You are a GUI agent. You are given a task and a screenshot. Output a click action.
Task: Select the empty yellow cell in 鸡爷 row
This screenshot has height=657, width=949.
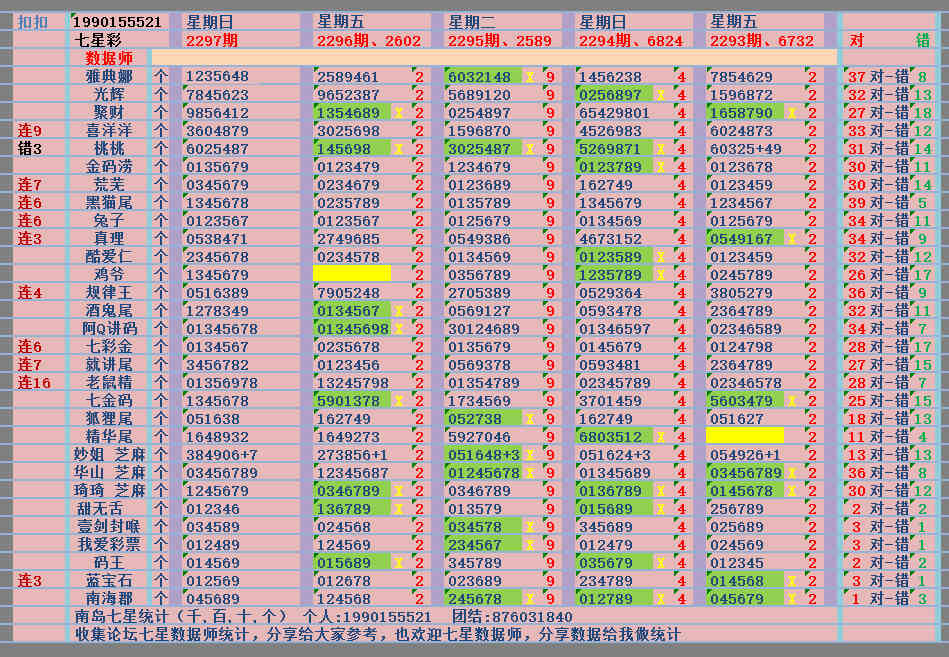[x=351, y=274]
